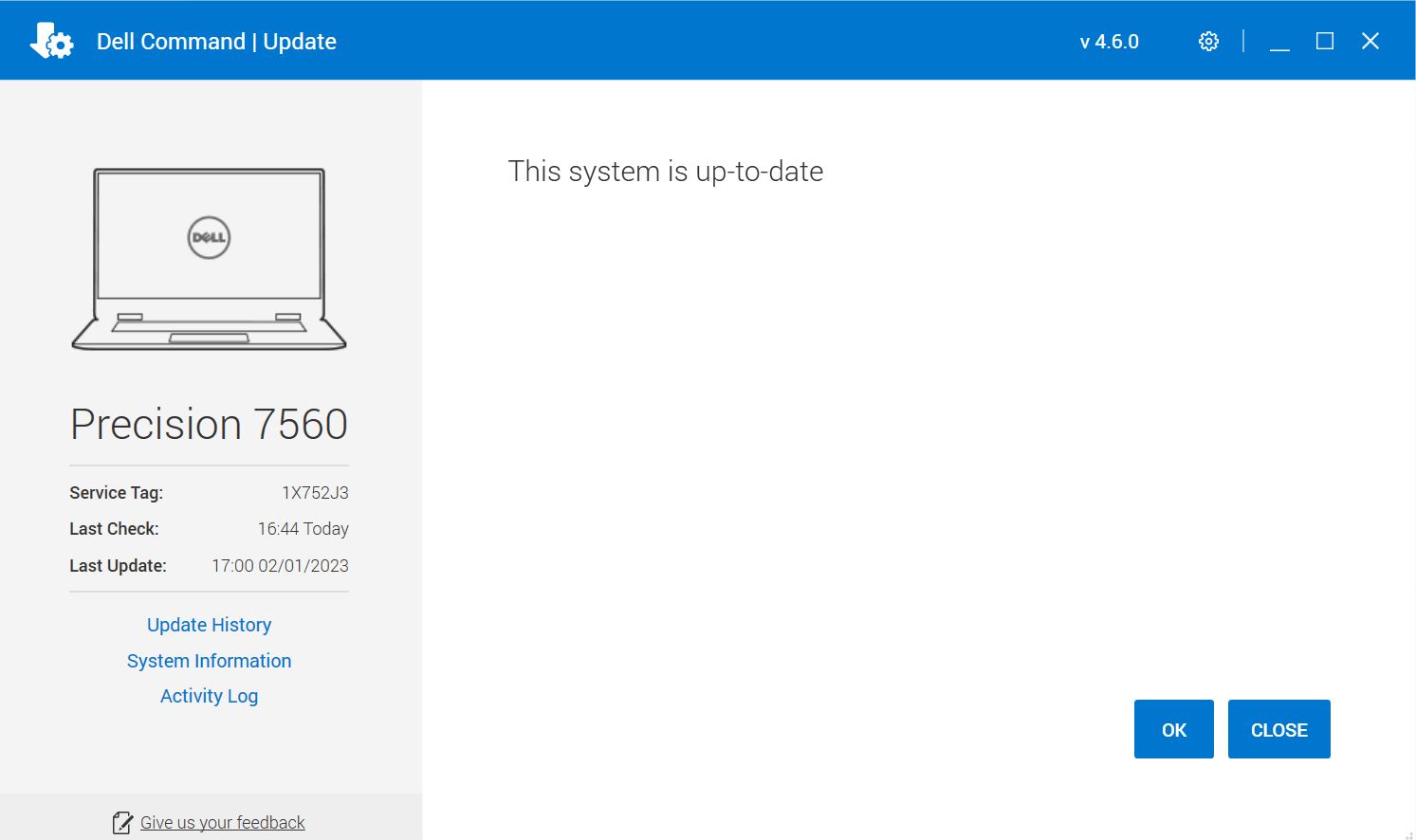
Task: Close the window with the X icon
Action: (1370, 41)
